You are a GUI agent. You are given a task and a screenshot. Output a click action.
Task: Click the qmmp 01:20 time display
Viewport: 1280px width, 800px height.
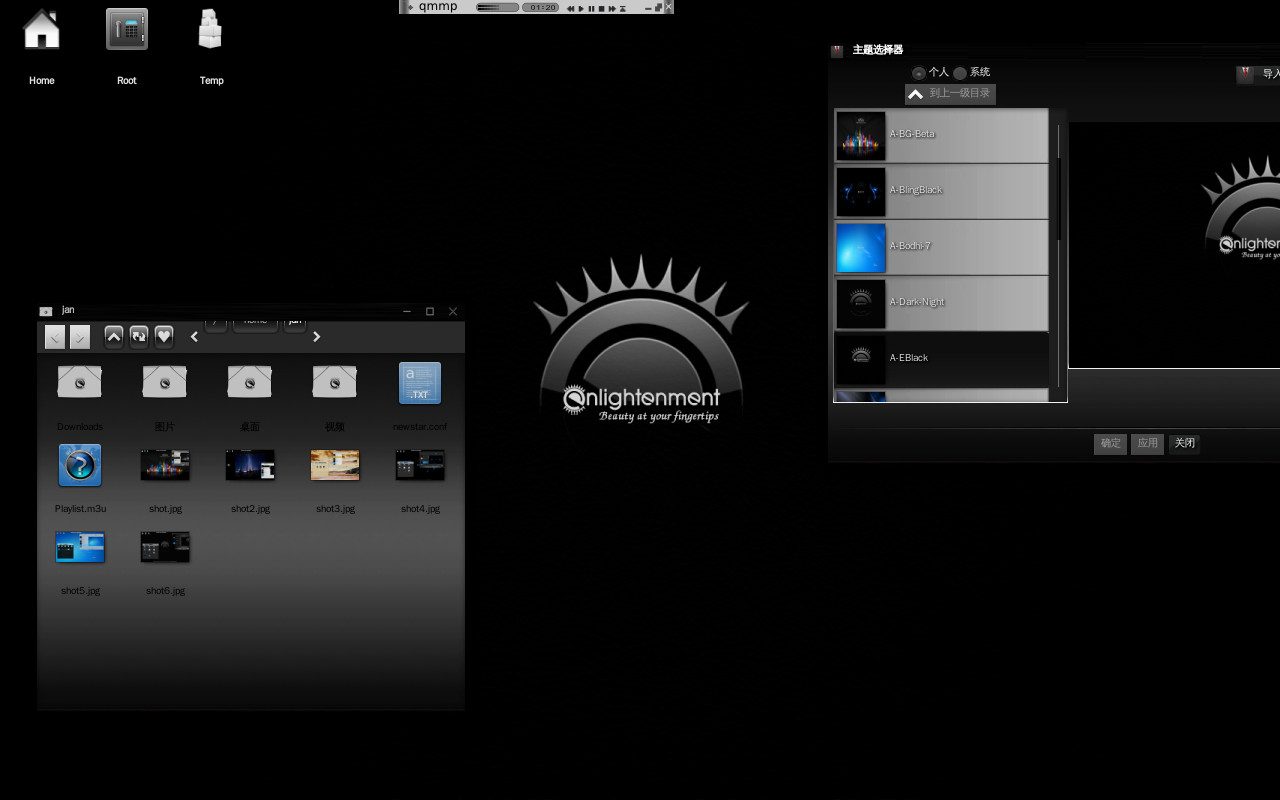point(540,7)
